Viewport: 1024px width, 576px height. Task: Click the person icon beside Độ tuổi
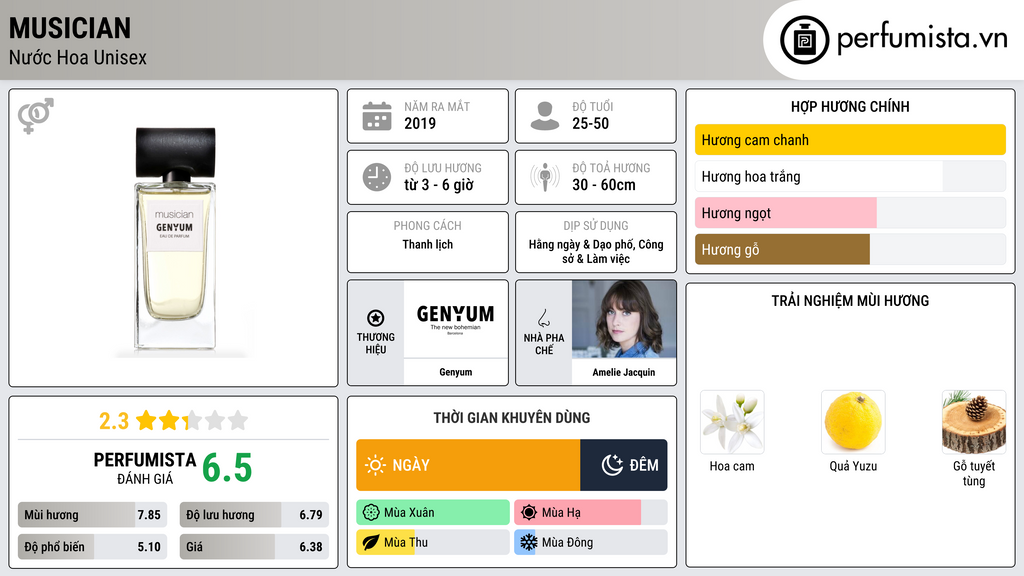coord(545,116)
